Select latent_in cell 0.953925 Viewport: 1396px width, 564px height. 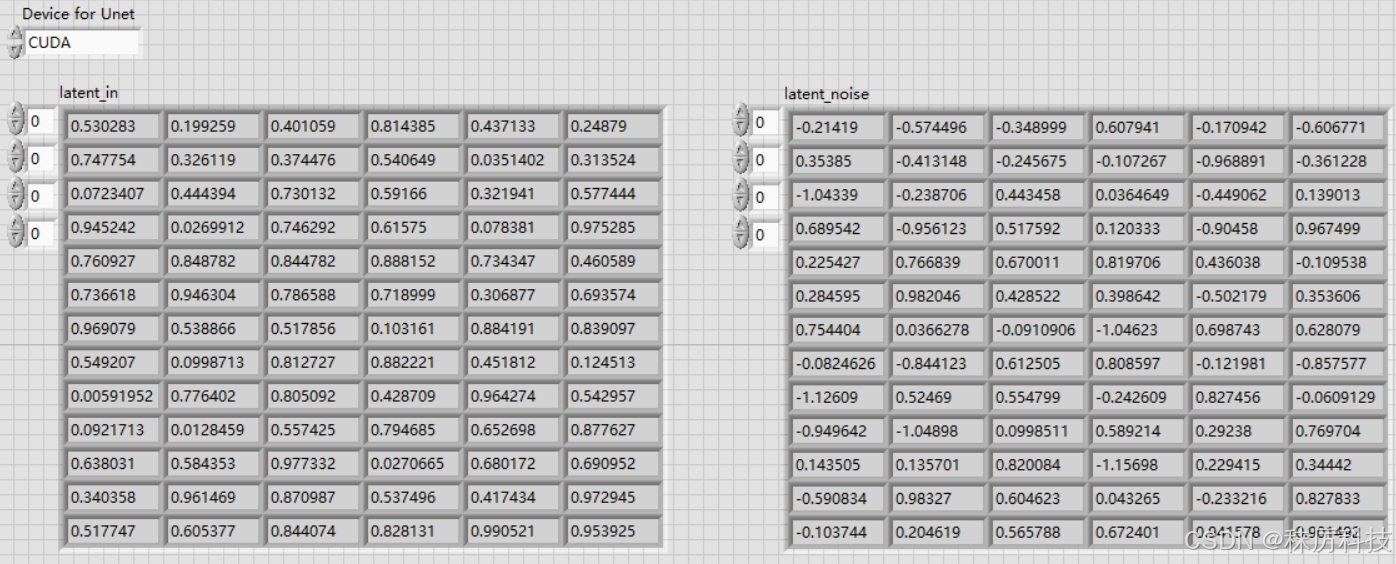[613, 531]
